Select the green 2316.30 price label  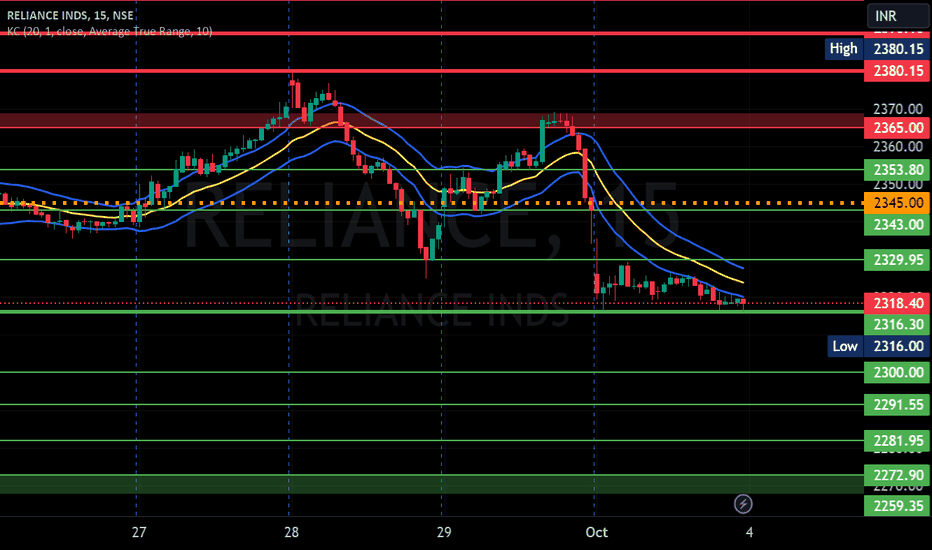pos(897,325)
